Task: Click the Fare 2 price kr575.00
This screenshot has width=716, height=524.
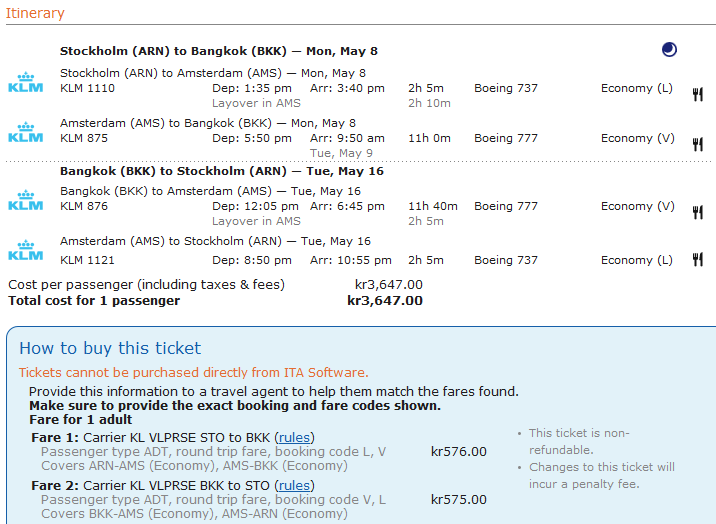Action: point(459,499)
